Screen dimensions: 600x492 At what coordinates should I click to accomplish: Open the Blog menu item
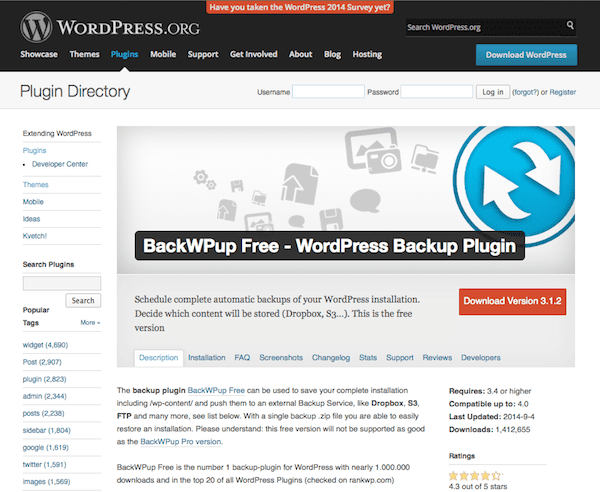click(333, 54)
